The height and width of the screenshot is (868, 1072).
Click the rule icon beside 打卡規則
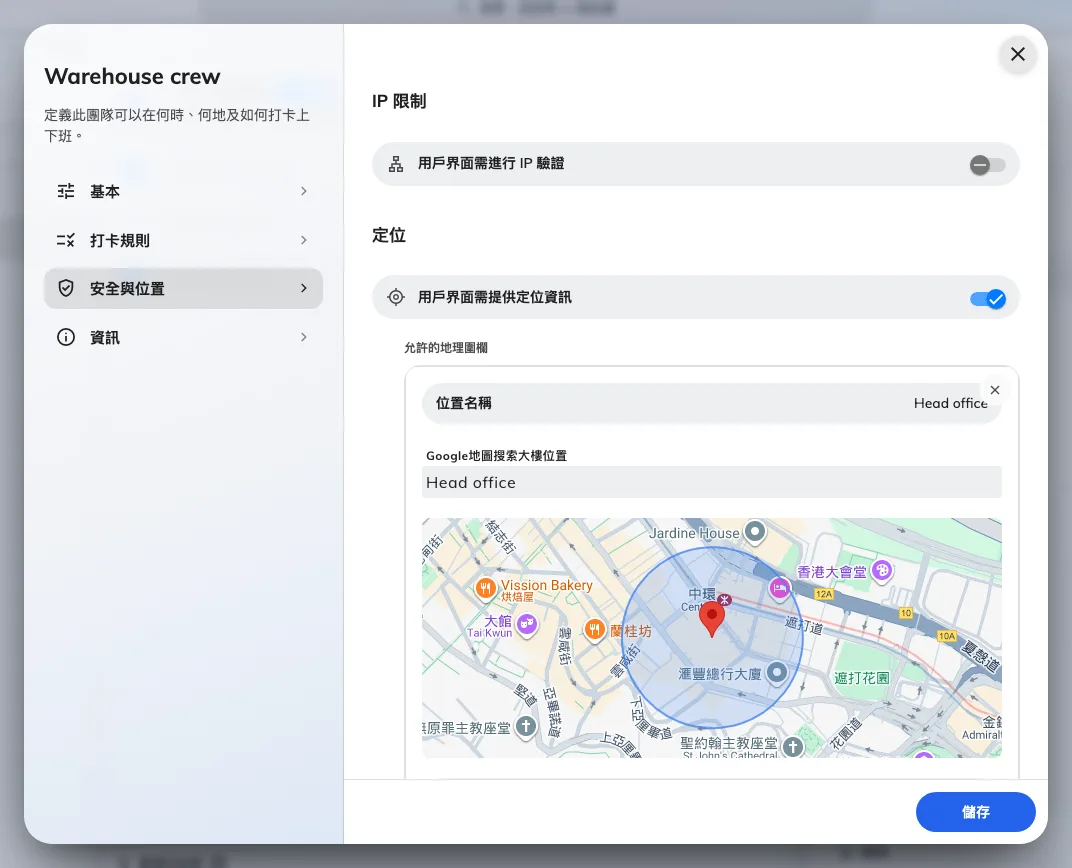coord(66,240)
